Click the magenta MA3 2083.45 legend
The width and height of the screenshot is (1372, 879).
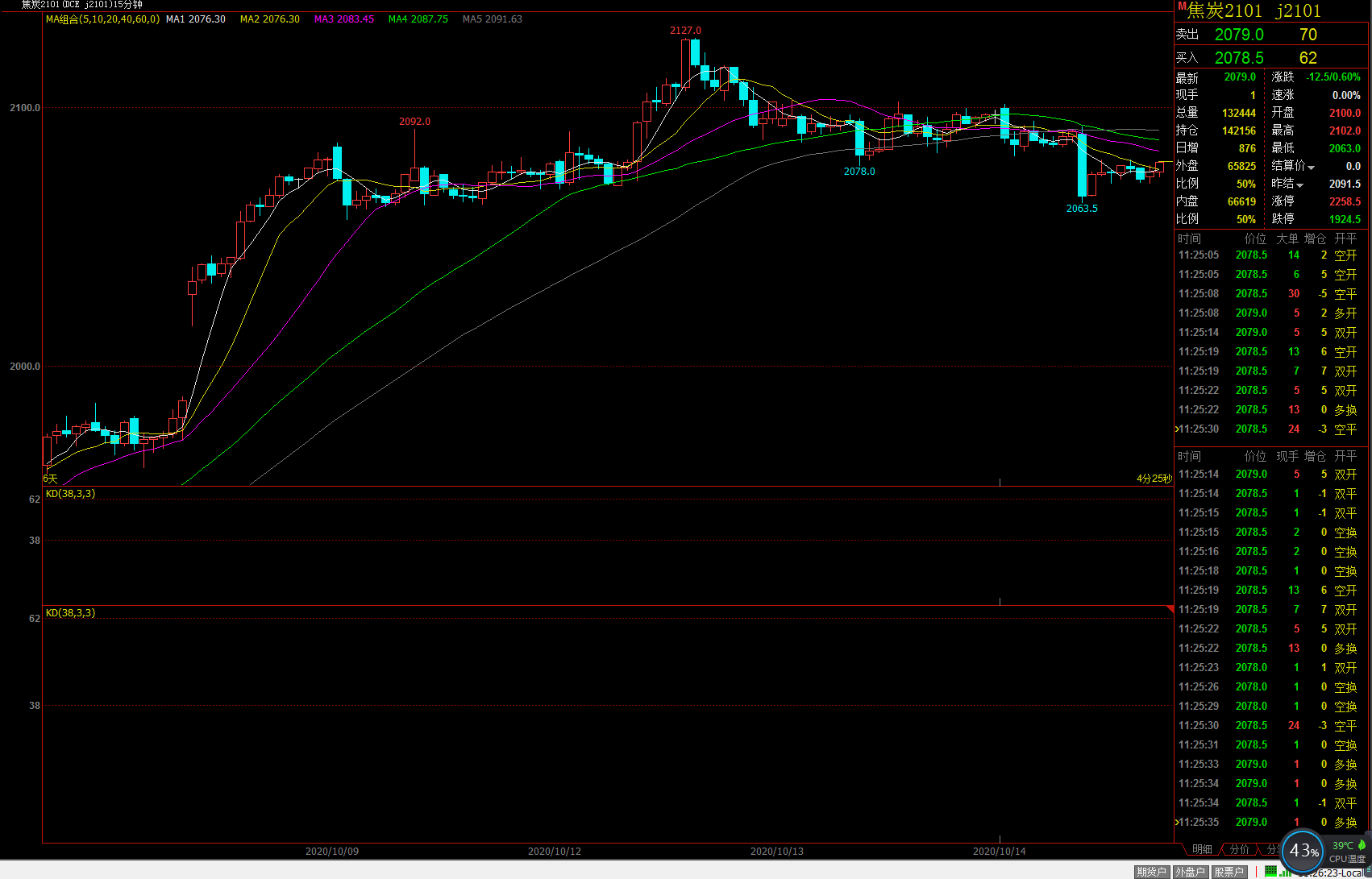click(x=344, y=19)
